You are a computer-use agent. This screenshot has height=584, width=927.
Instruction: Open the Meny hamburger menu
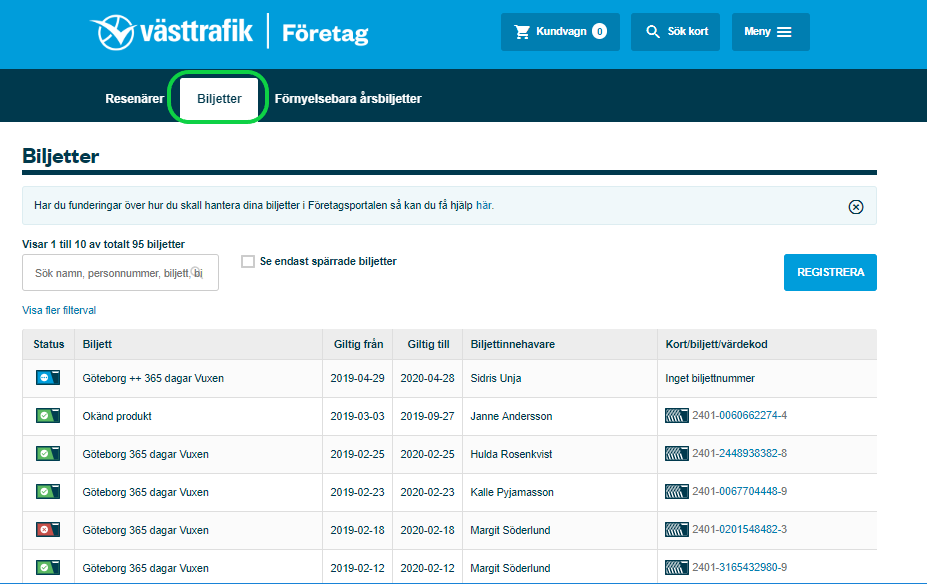(x=768, y=32)
